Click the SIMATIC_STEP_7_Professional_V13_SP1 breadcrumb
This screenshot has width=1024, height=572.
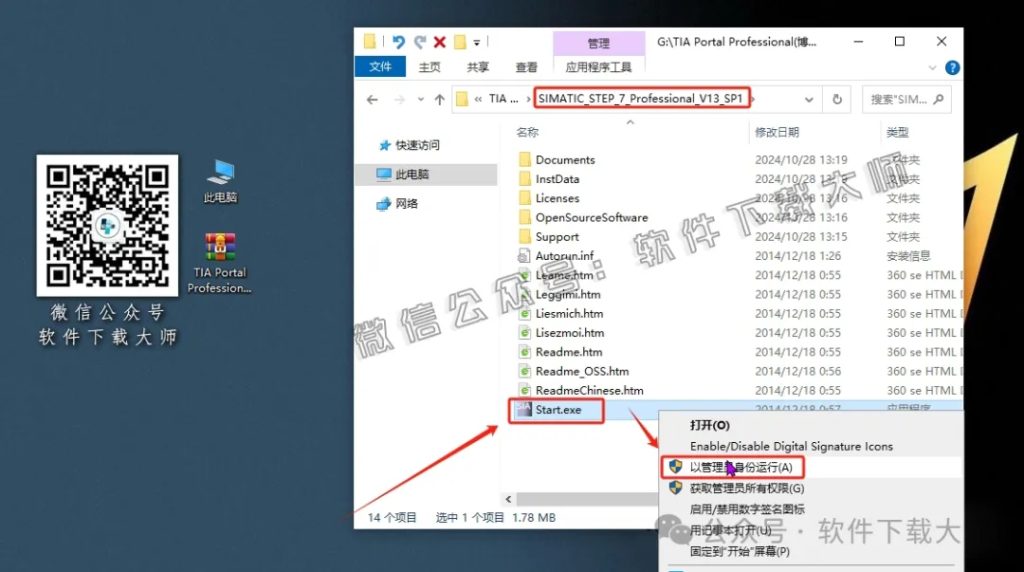(641, 99)
